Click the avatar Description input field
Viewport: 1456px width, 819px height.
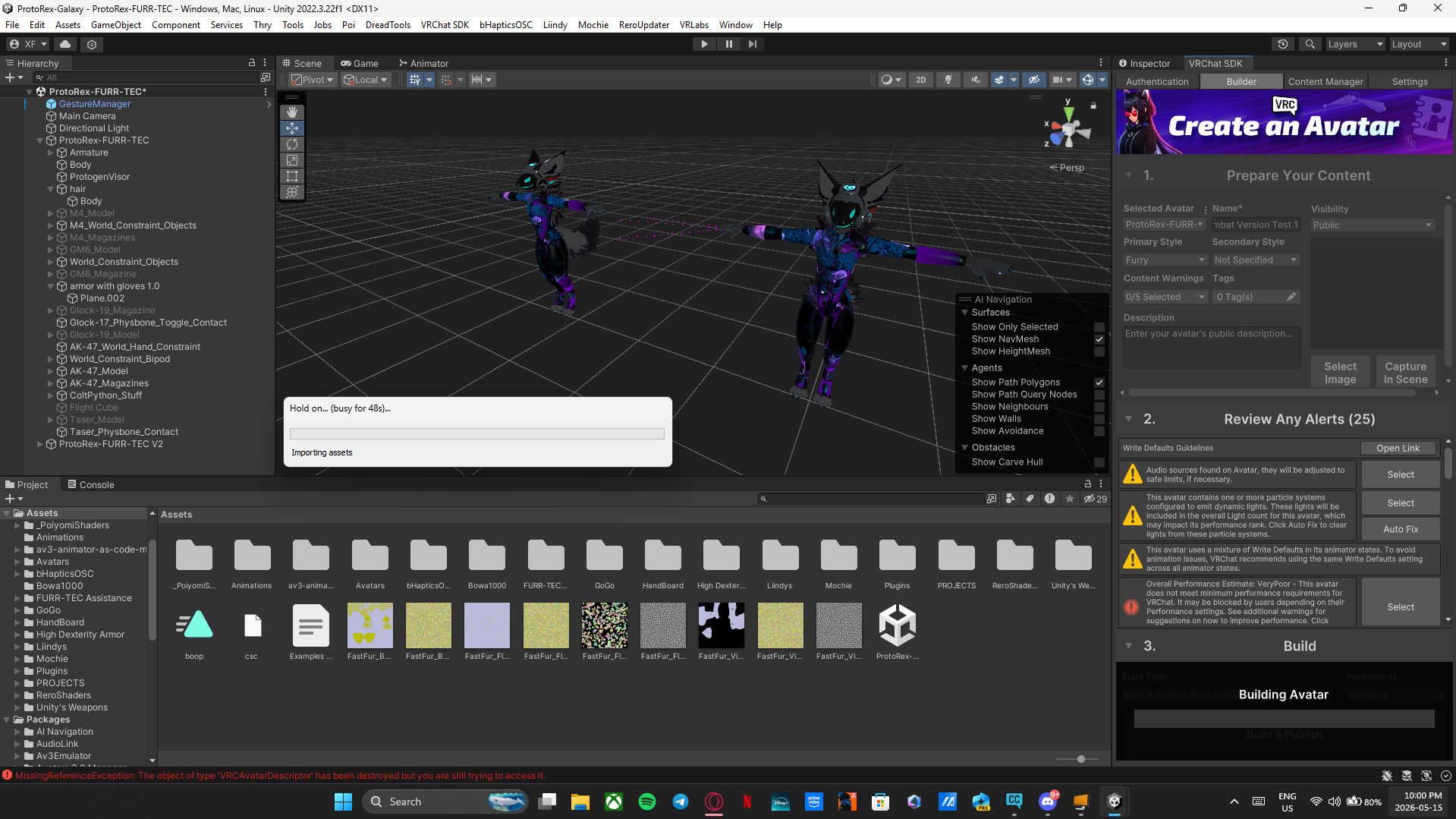(1212, 347)
